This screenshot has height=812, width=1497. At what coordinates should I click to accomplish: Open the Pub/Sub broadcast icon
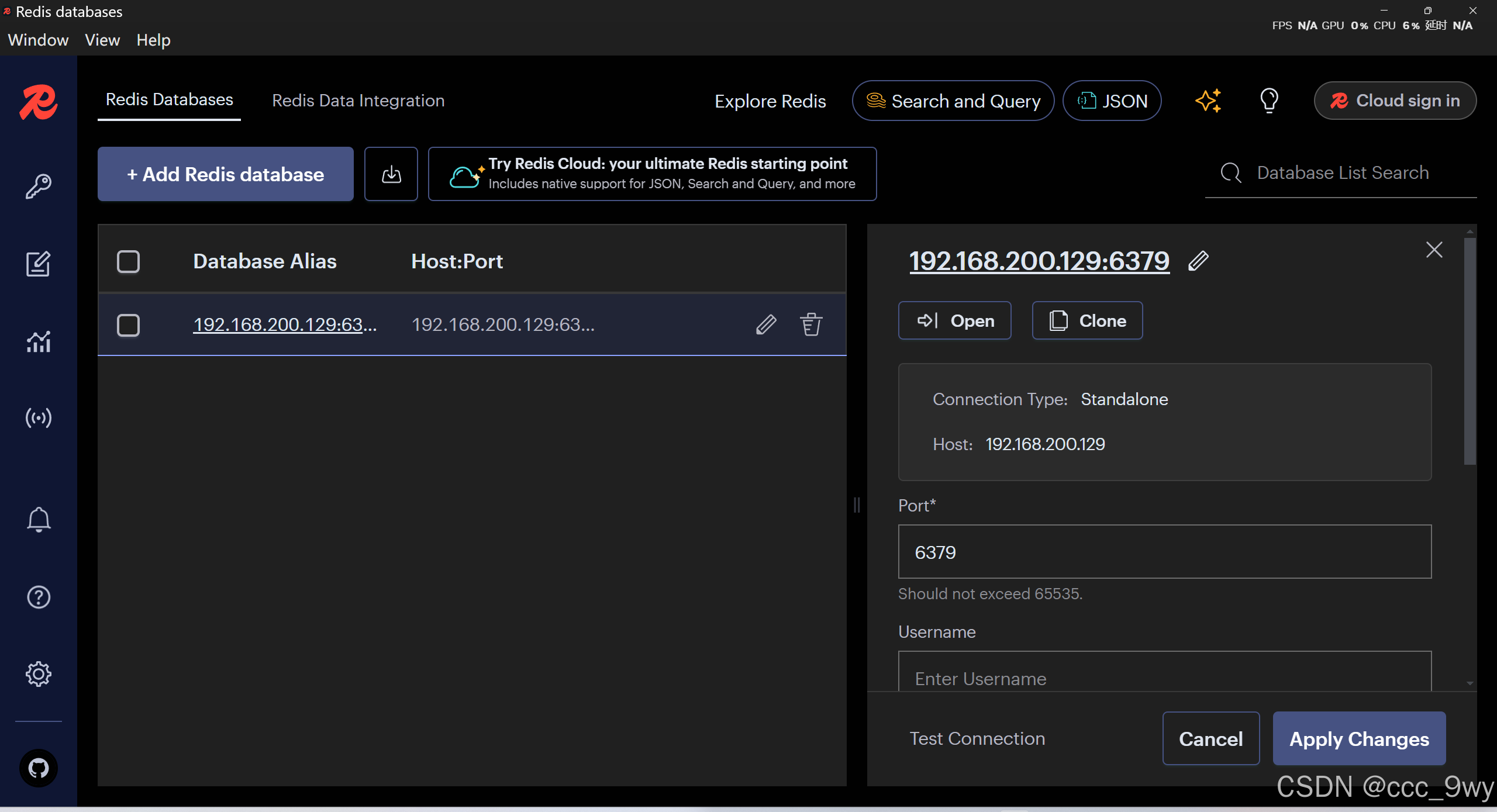tap(39, 418)
